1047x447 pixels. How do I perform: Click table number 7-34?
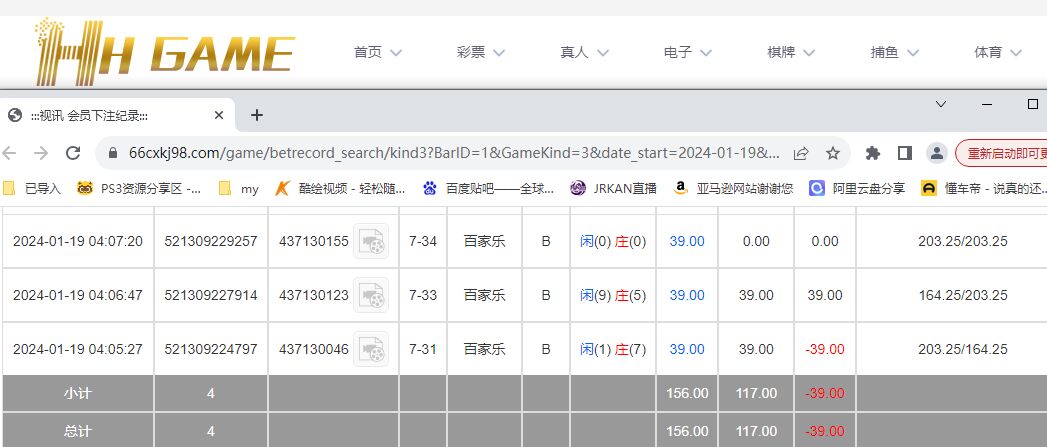(423, 241)
